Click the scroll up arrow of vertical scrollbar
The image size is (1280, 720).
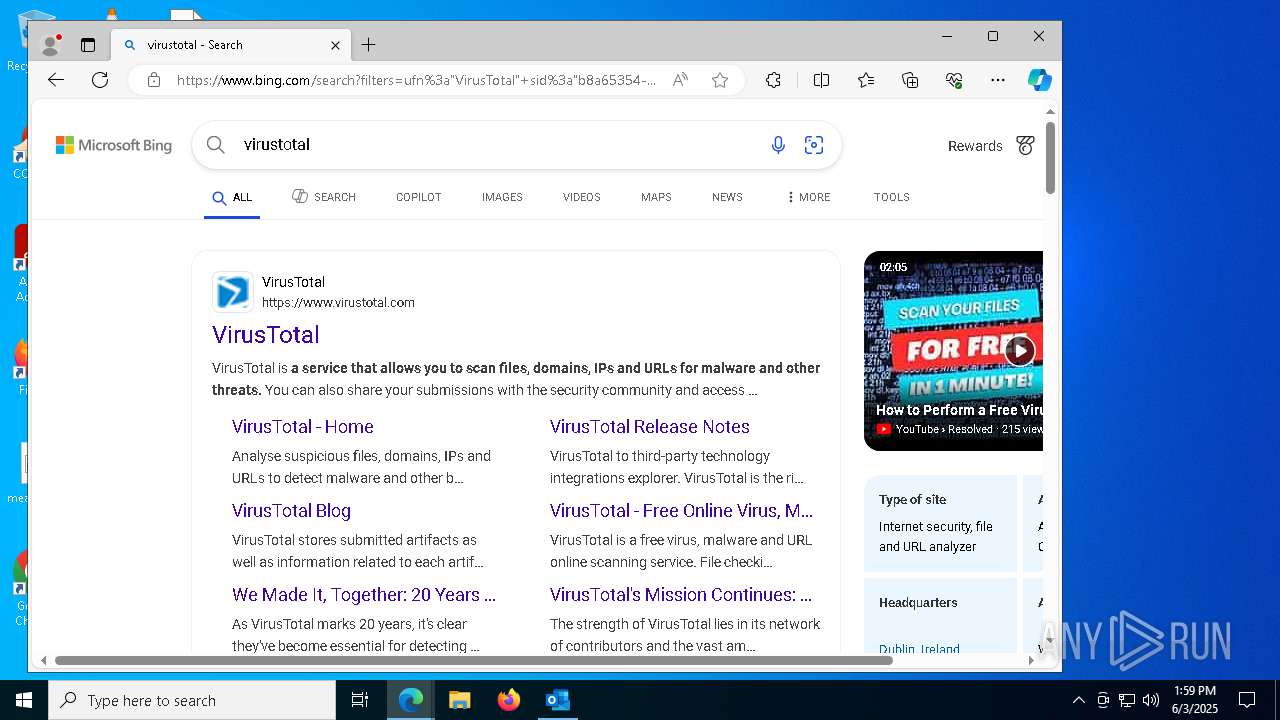pyautogui.click(x=1050, y=111)
